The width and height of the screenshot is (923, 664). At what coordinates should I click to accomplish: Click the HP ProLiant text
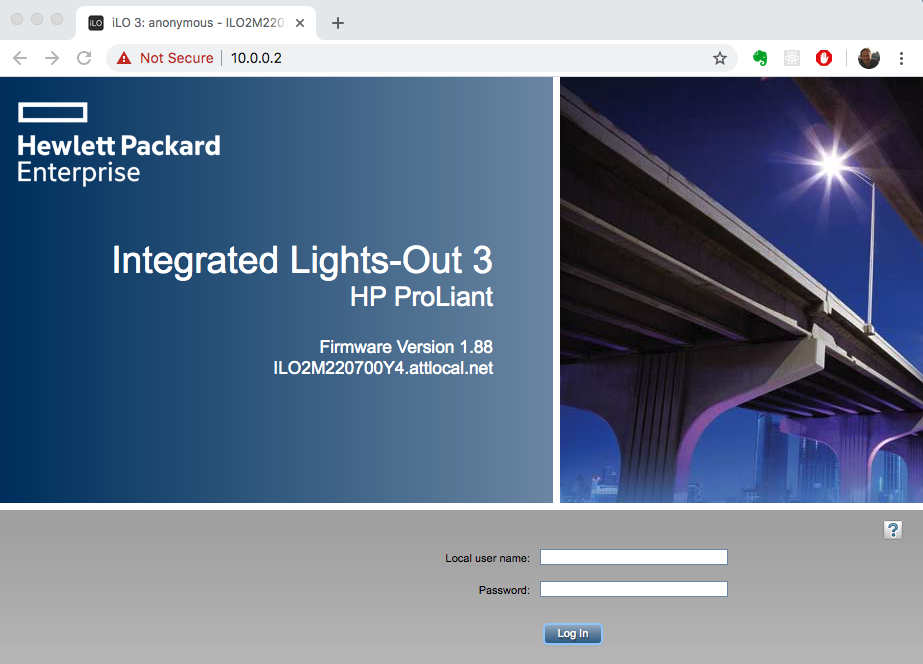click(x=421, y=296)
